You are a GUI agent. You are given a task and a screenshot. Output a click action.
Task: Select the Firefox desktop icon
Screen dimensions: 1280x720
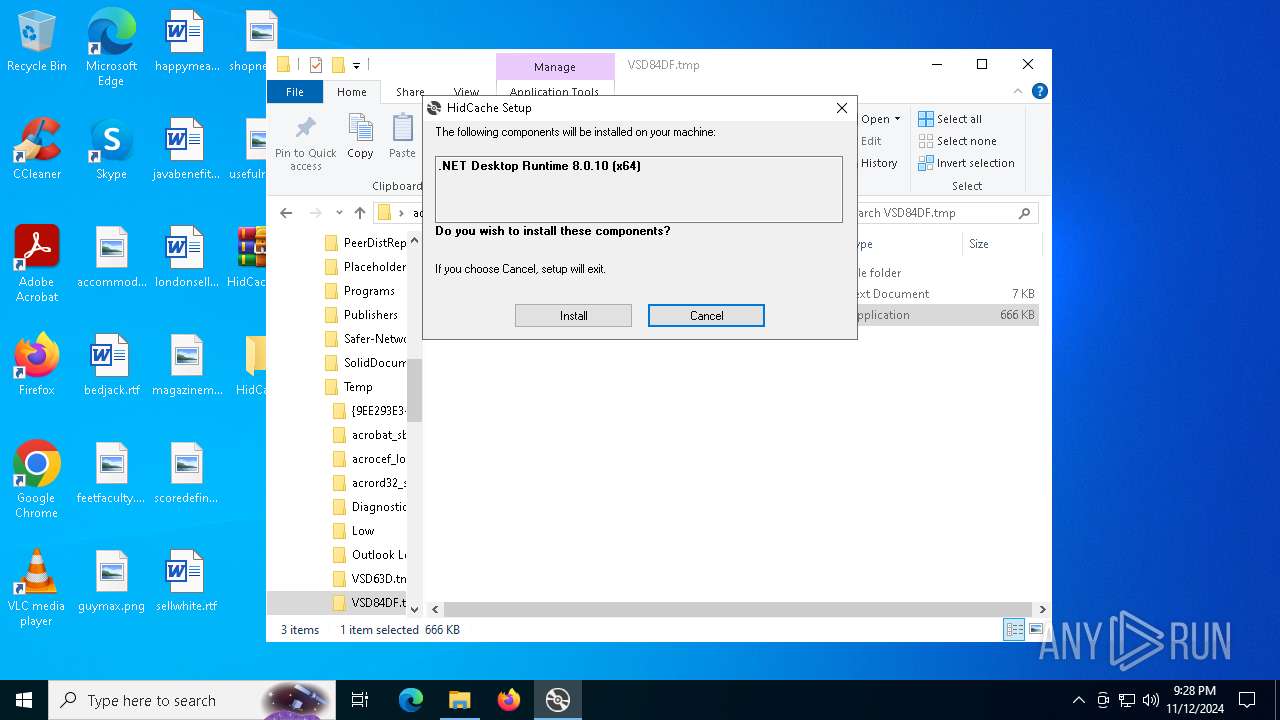coord(37,365)
